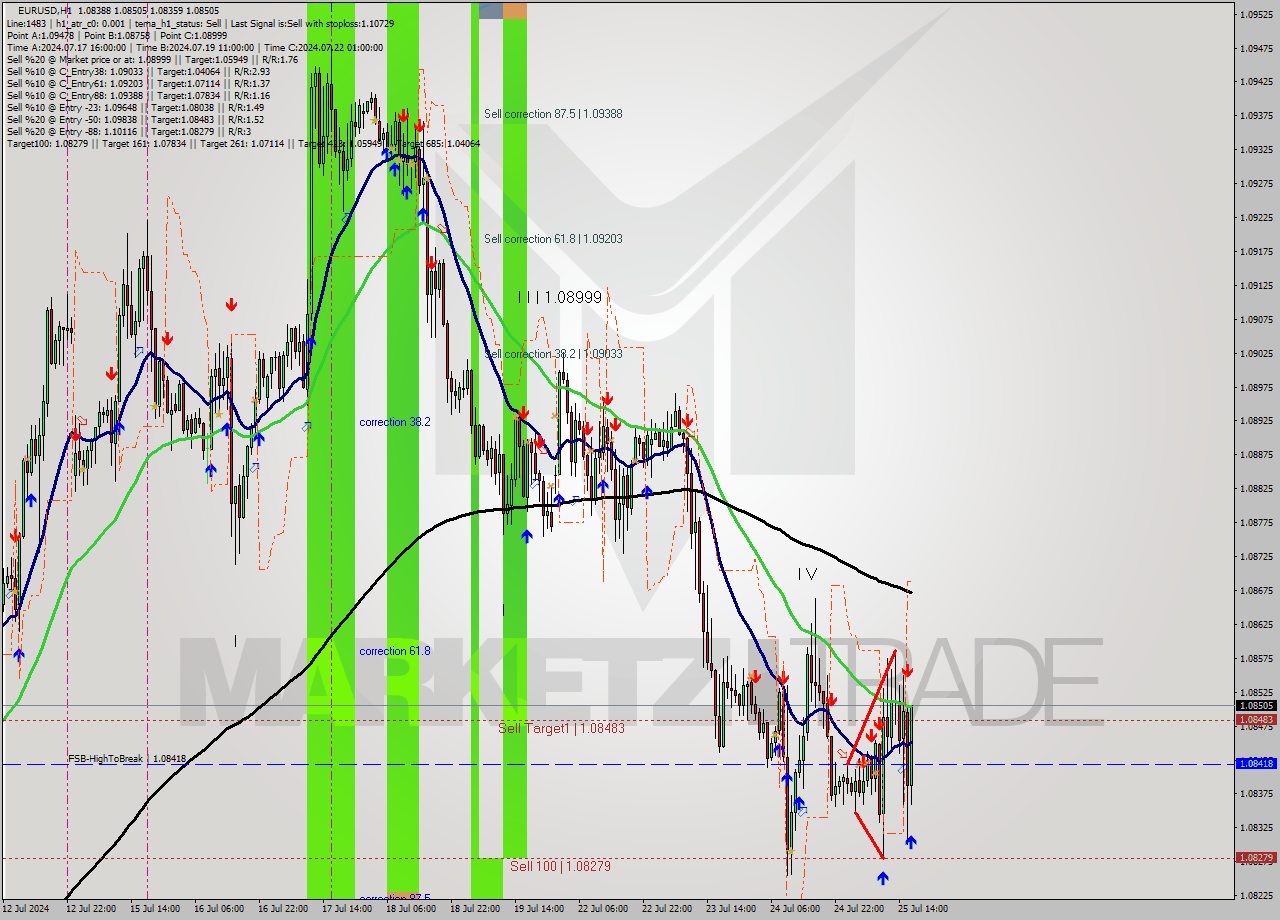The width and height of the screenshot is (1280, 920).
Task: Click the 'I V' wave label
Action: (807, 574)
